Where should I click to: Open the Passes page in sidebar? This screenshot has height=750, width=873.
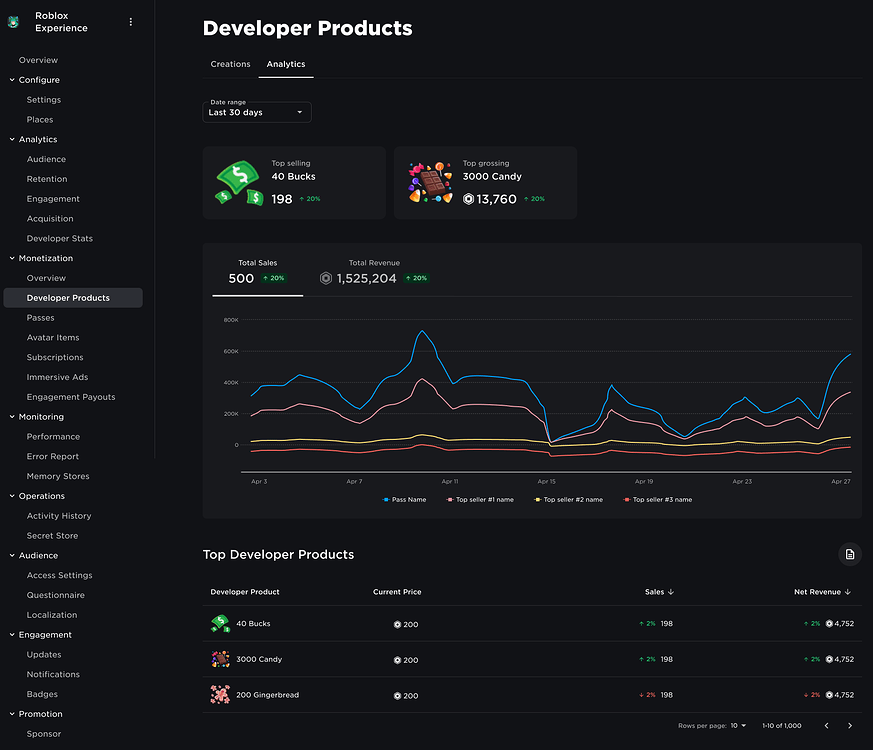40,317
